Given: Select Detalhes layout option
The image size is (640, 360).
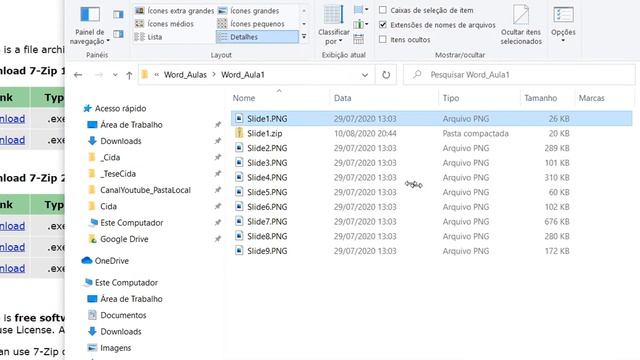Looking at the screenshot, I should tap(257, 37).
